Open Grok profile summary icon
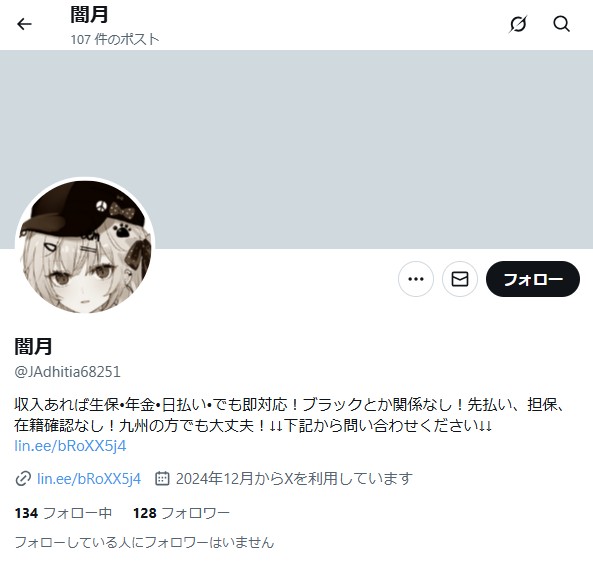The width and height of the screenshot is (593, 578). pyautogui.click(x=518, y=24)
